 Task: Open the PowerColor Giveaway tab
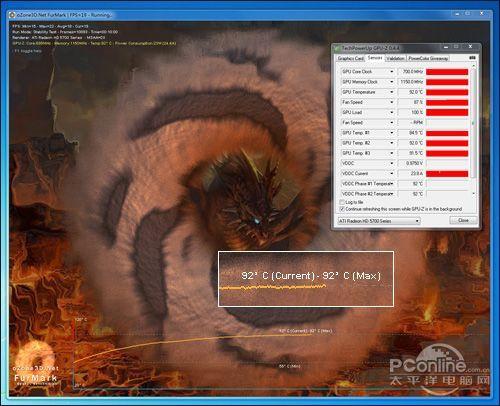pos(428,58)
